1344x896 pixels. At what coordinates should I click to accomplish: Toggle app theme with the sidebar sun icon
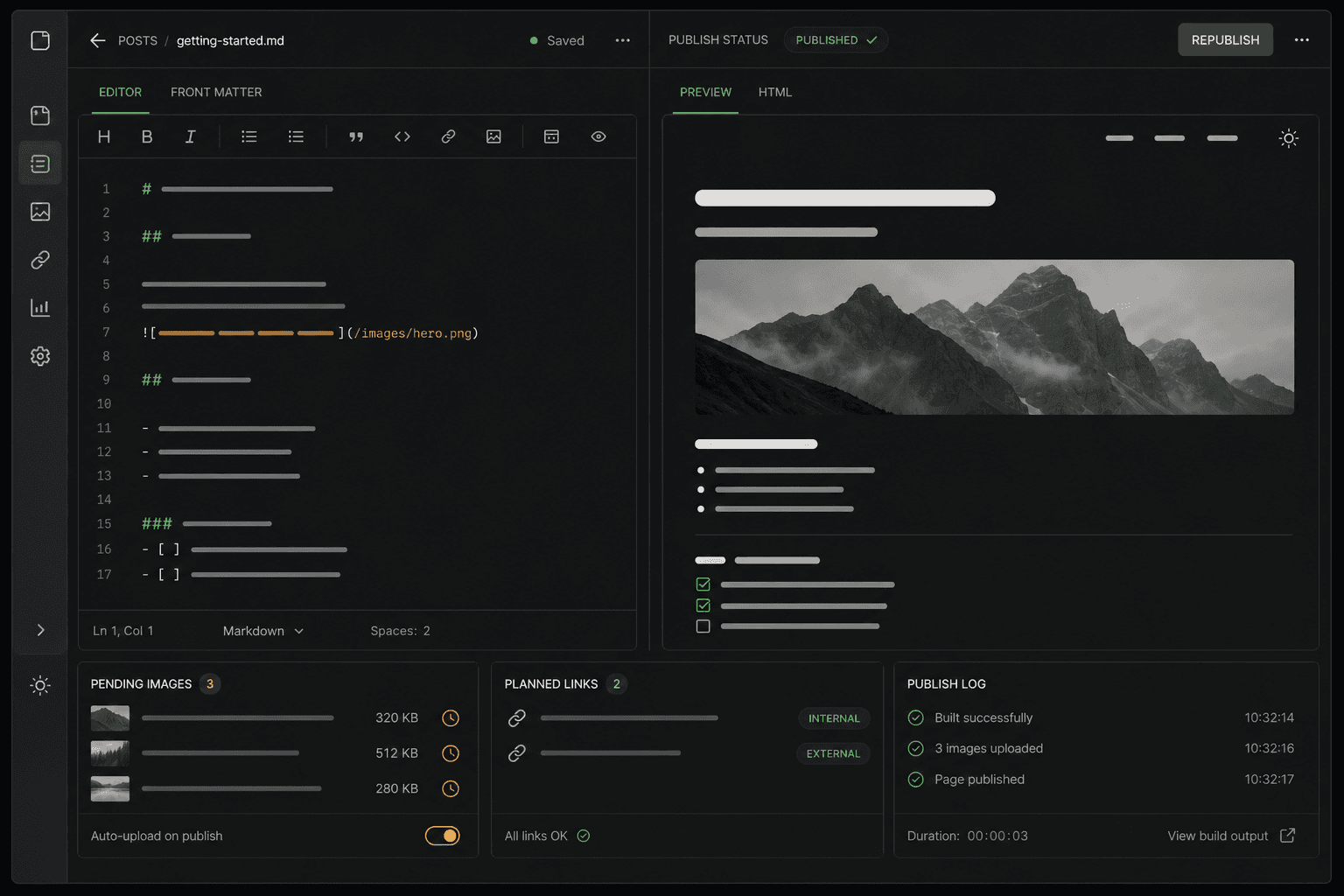tap(40, 685)
